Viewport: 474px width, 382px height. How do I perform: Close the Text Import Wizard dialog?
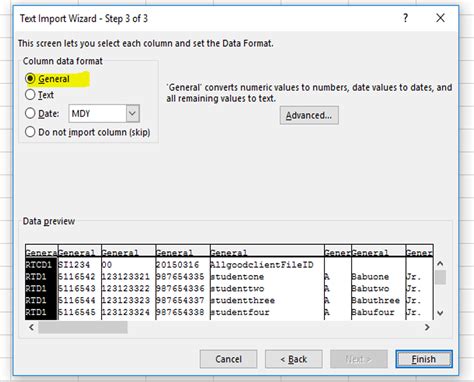coord(440,18)
